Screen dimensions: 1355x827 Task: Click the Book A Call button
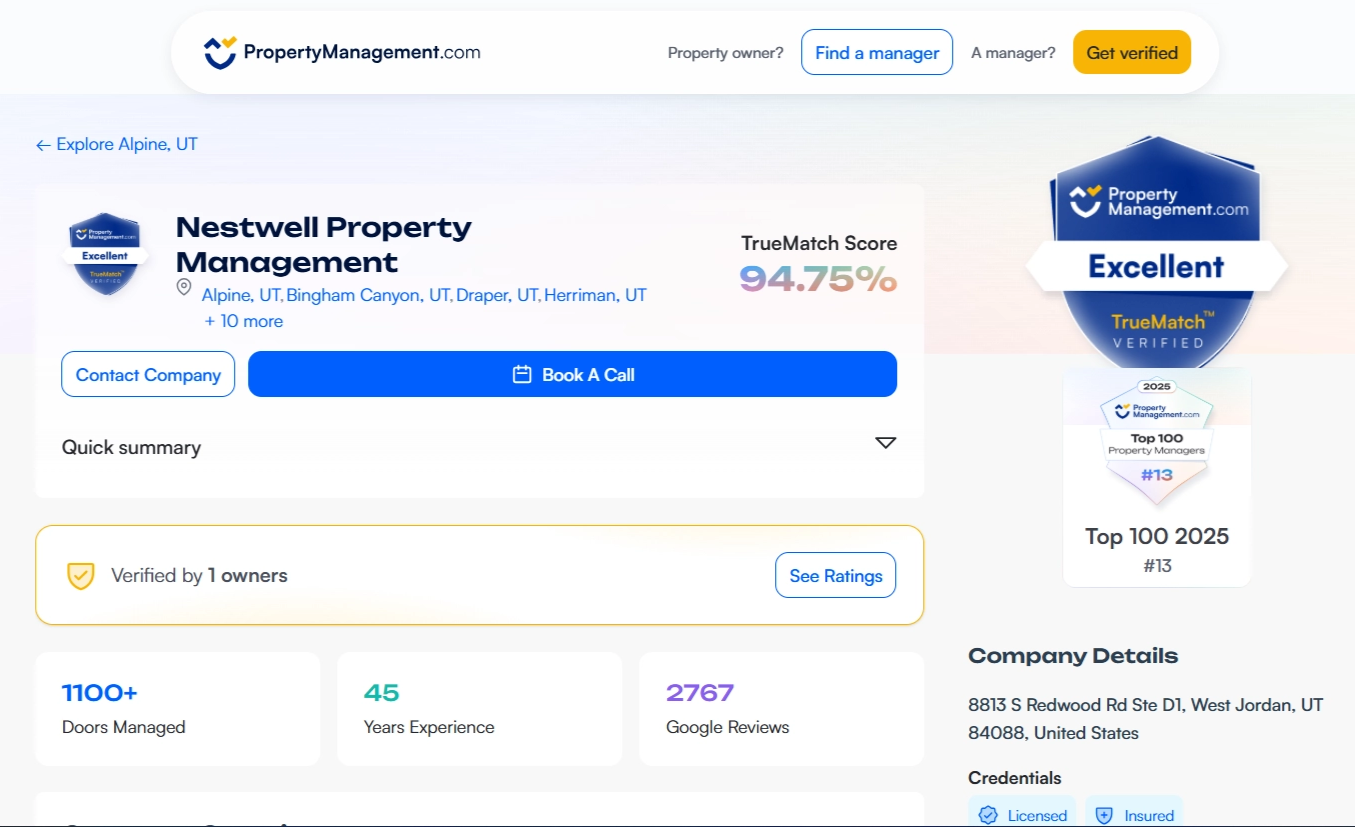tap(572, 373)
